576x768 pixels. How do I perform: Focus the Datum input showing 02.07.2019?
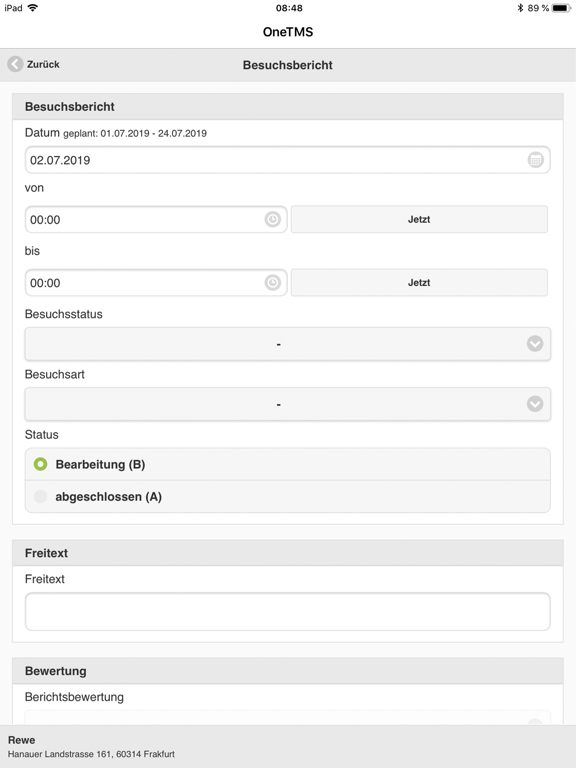click(288, 160)
